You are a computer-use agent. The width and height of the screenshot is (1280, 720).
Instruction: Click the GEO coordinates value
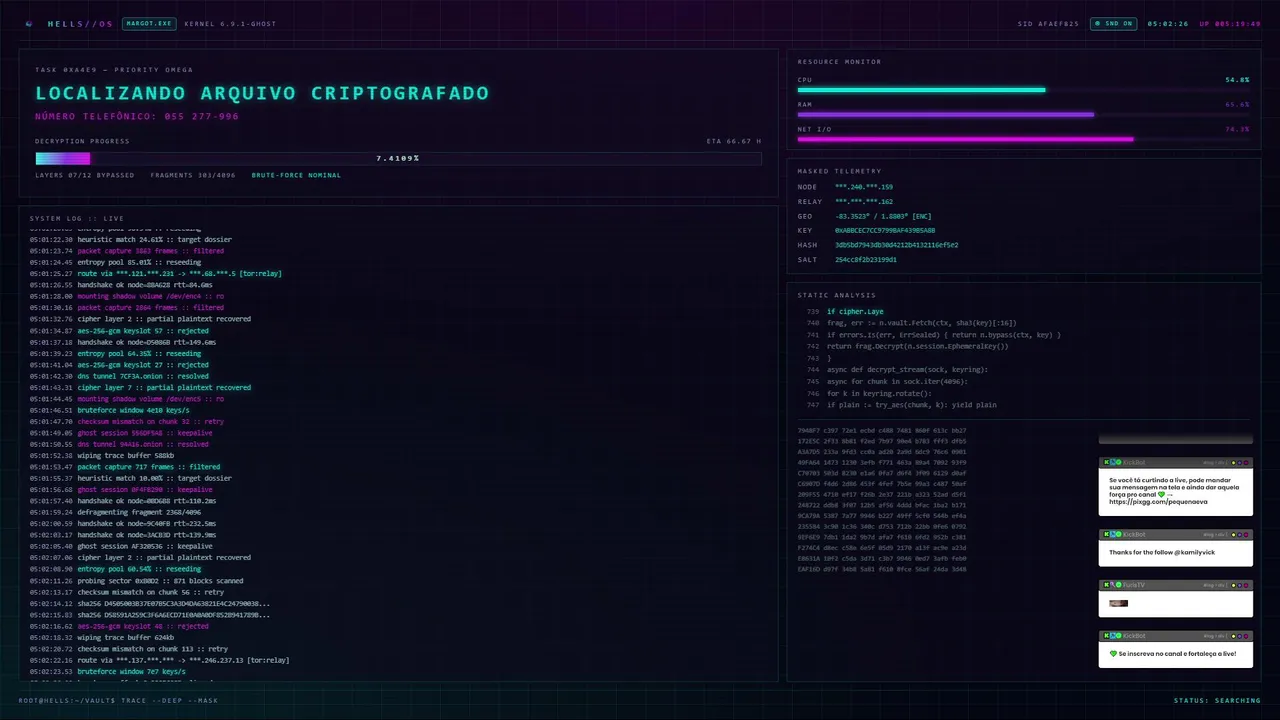tap(883, 216)
